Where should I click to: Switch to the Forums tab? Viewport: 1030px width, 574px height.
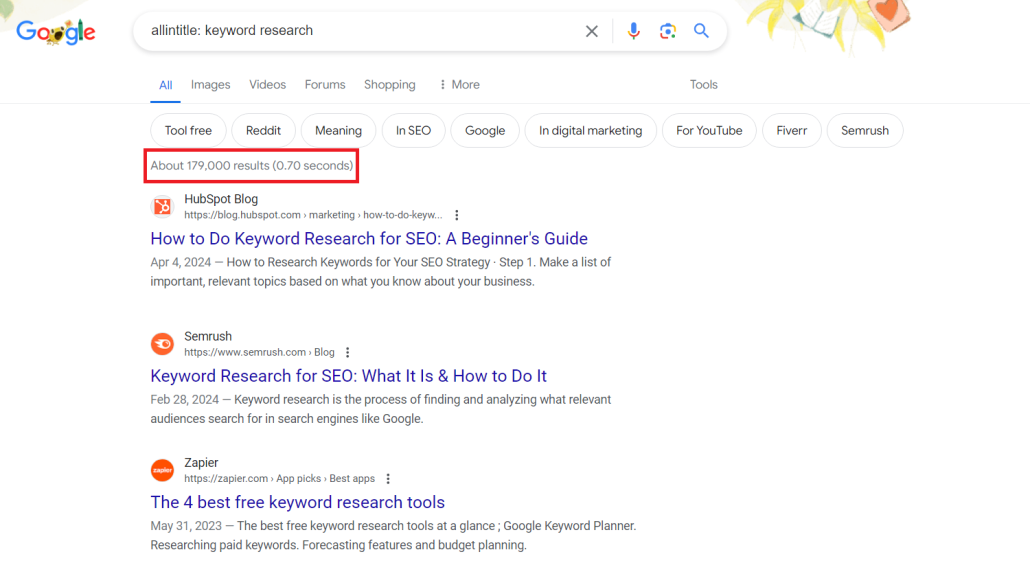point(325,85)
